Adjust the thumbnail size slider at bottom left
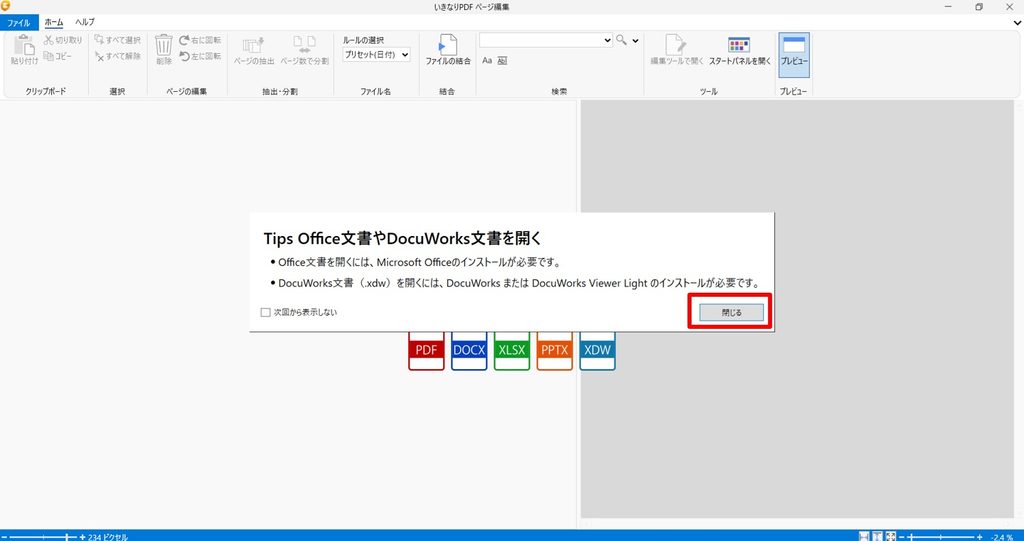 point(44,537)
